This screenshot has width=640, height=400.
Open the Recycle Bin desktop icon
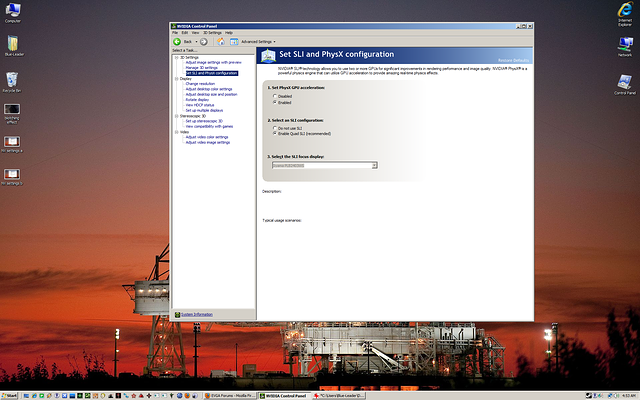pyautogui.click(x=13, y=79)
